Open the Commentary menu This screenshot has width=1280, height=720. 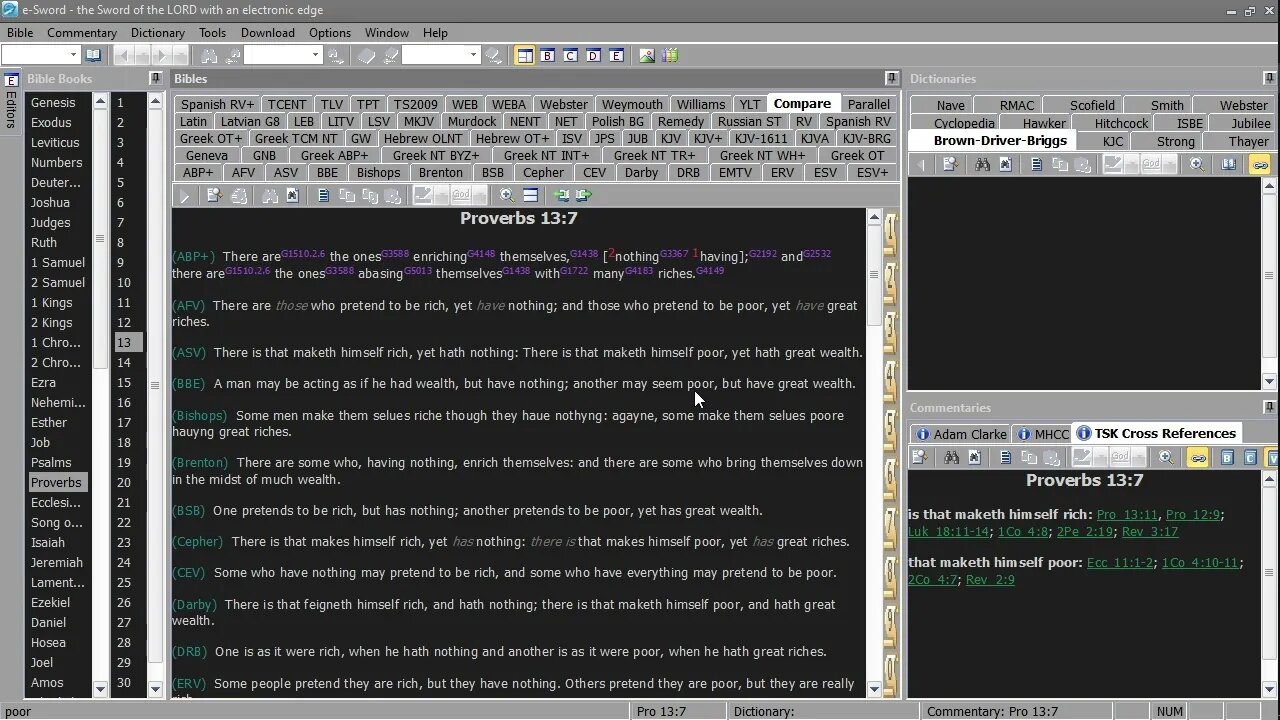point(82,33)
